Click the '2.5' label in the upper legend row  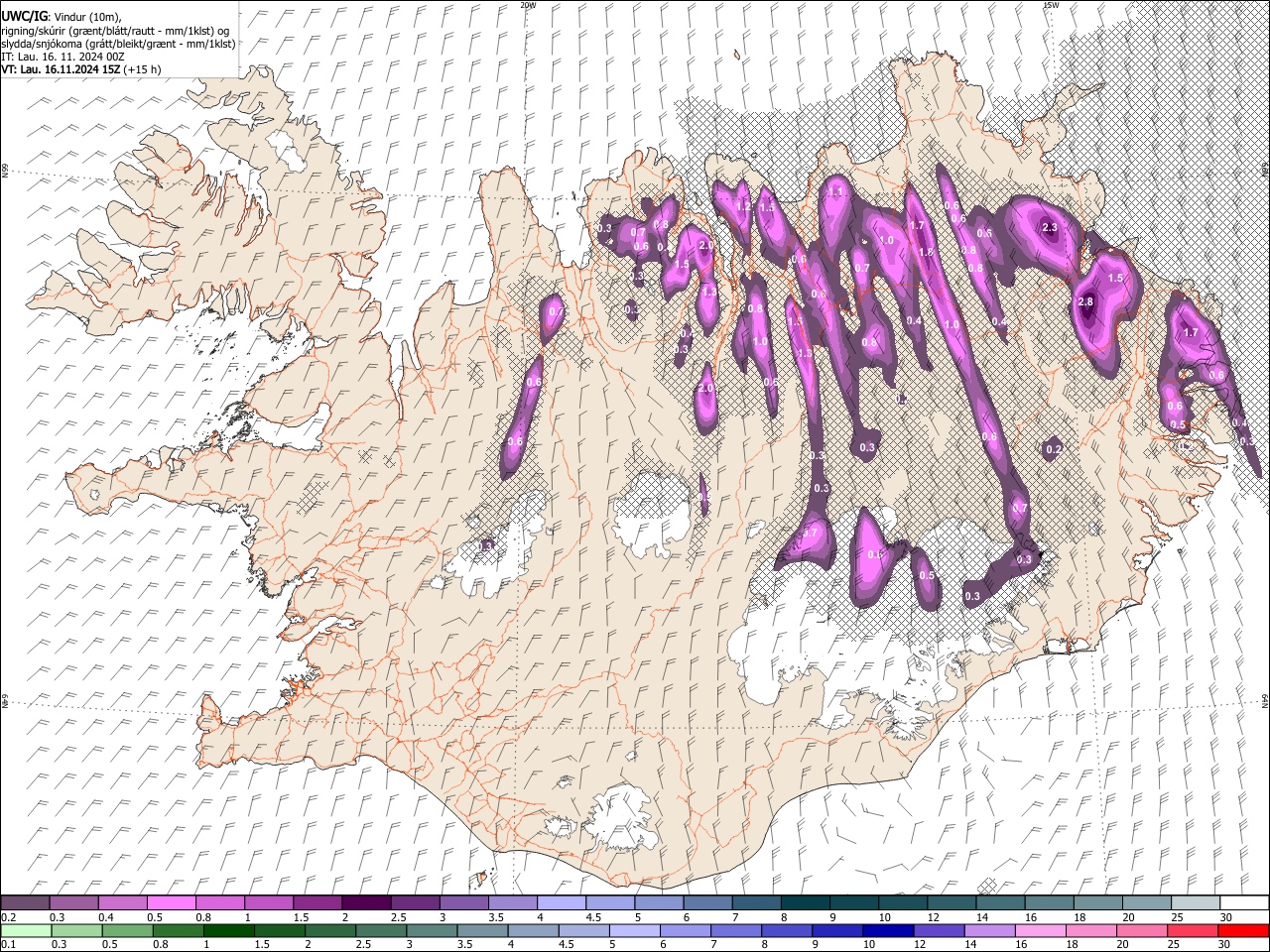399,917
